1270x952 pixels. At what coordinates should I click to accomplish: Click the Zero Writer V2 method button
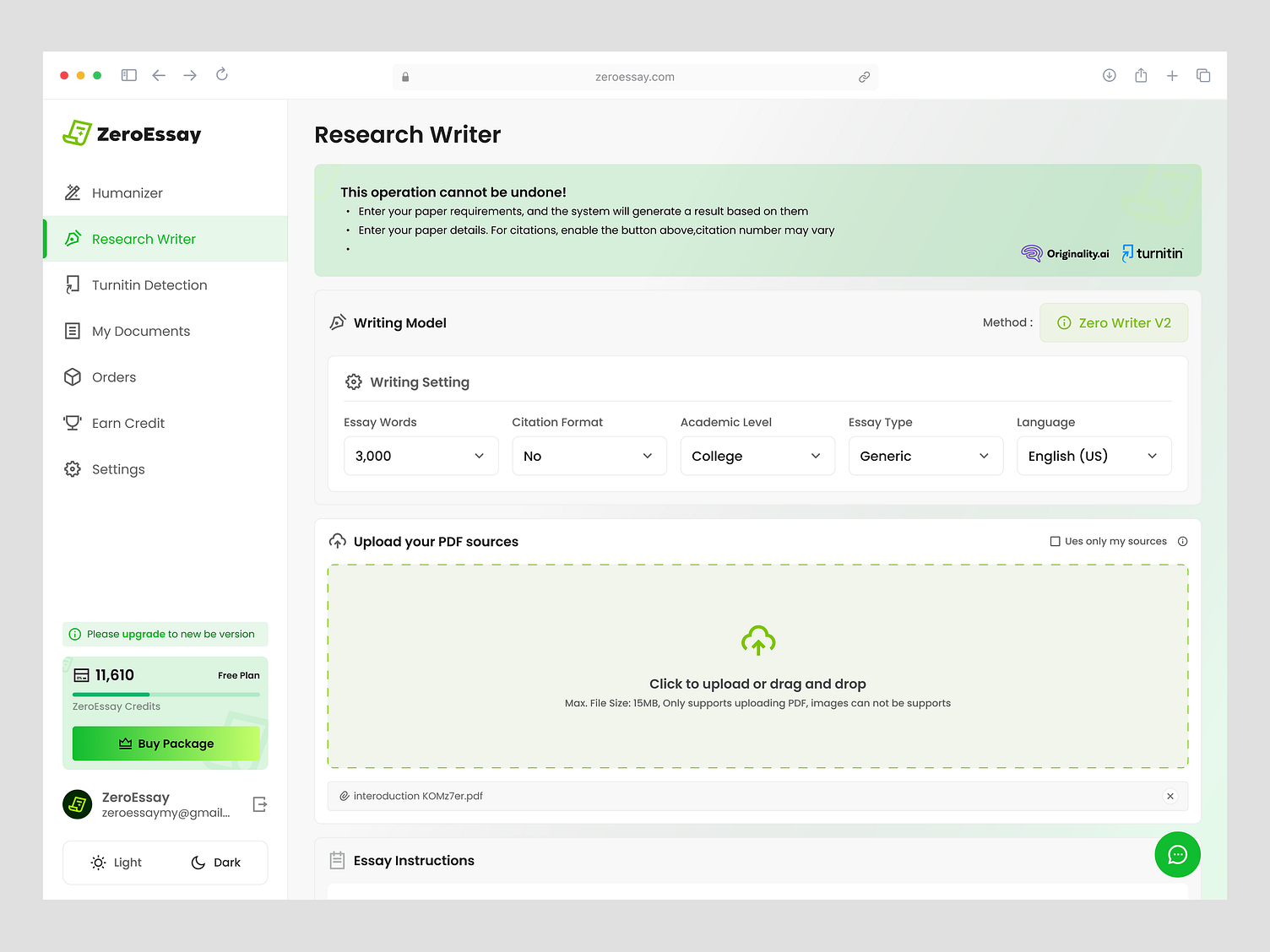[x=1114, y=322]
